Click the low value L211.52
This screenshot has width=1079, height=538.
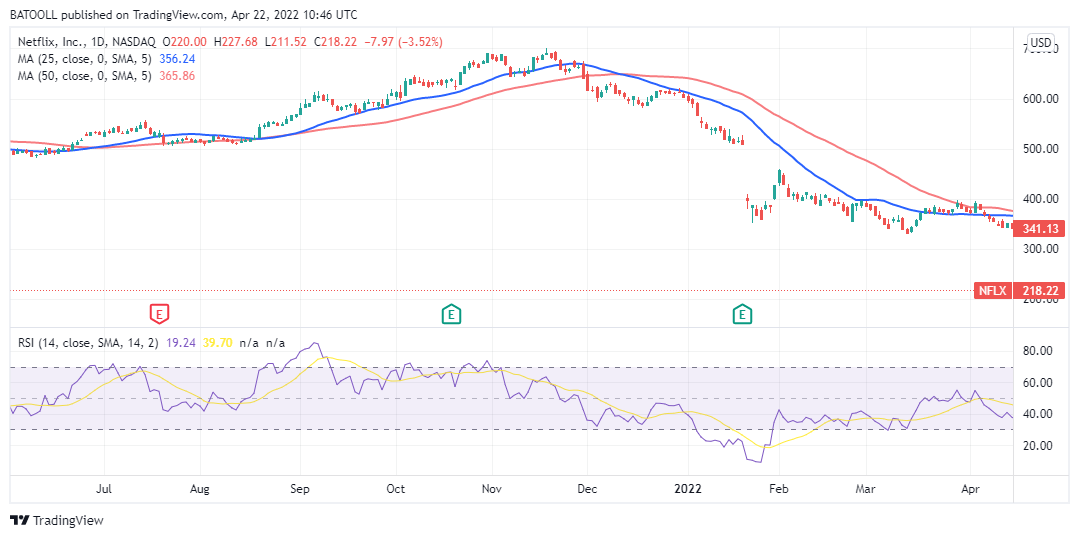[286, 42]
